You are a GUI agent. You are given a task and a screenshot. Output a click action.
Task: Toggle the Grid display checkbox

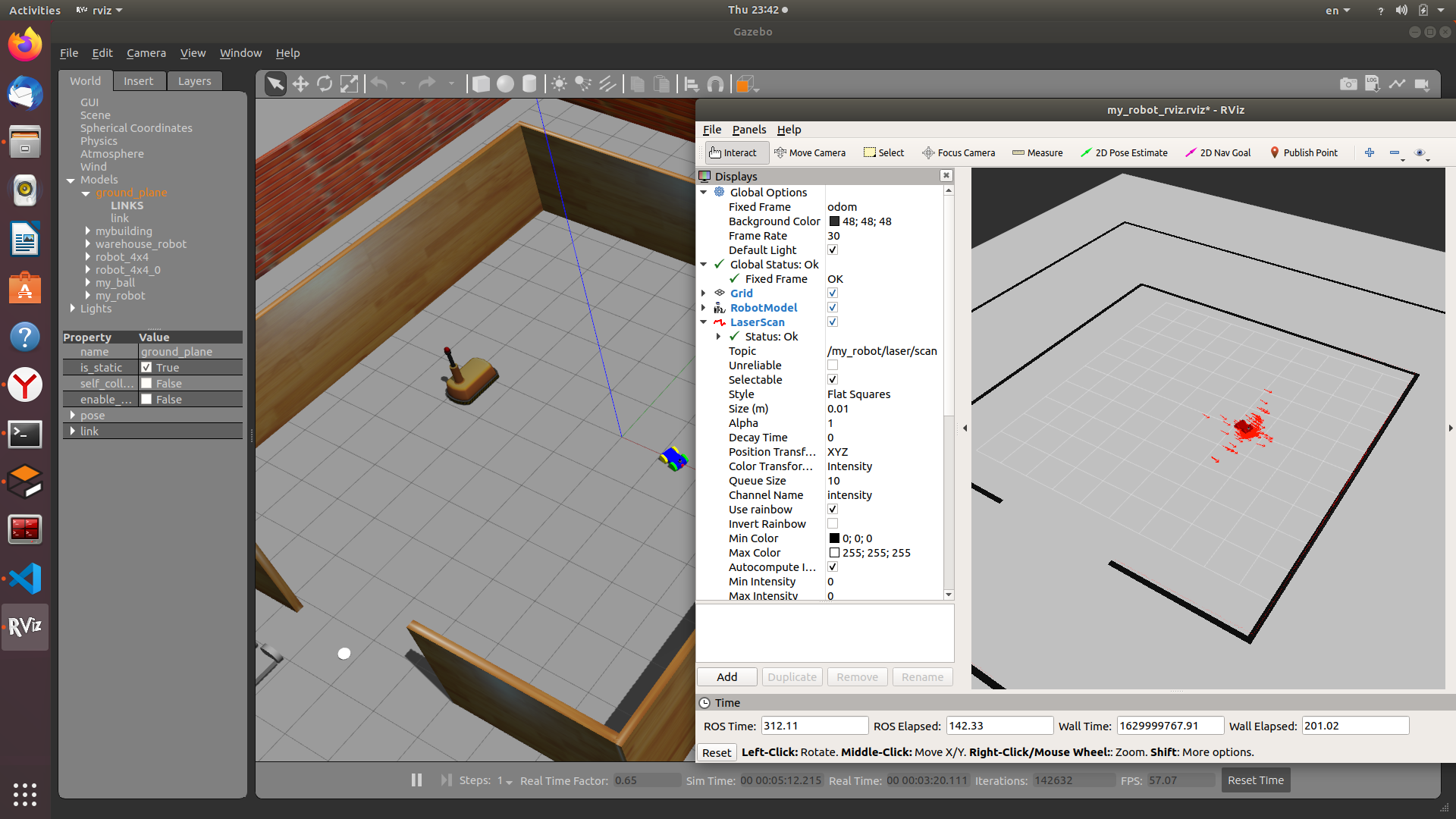click(833, 293)
